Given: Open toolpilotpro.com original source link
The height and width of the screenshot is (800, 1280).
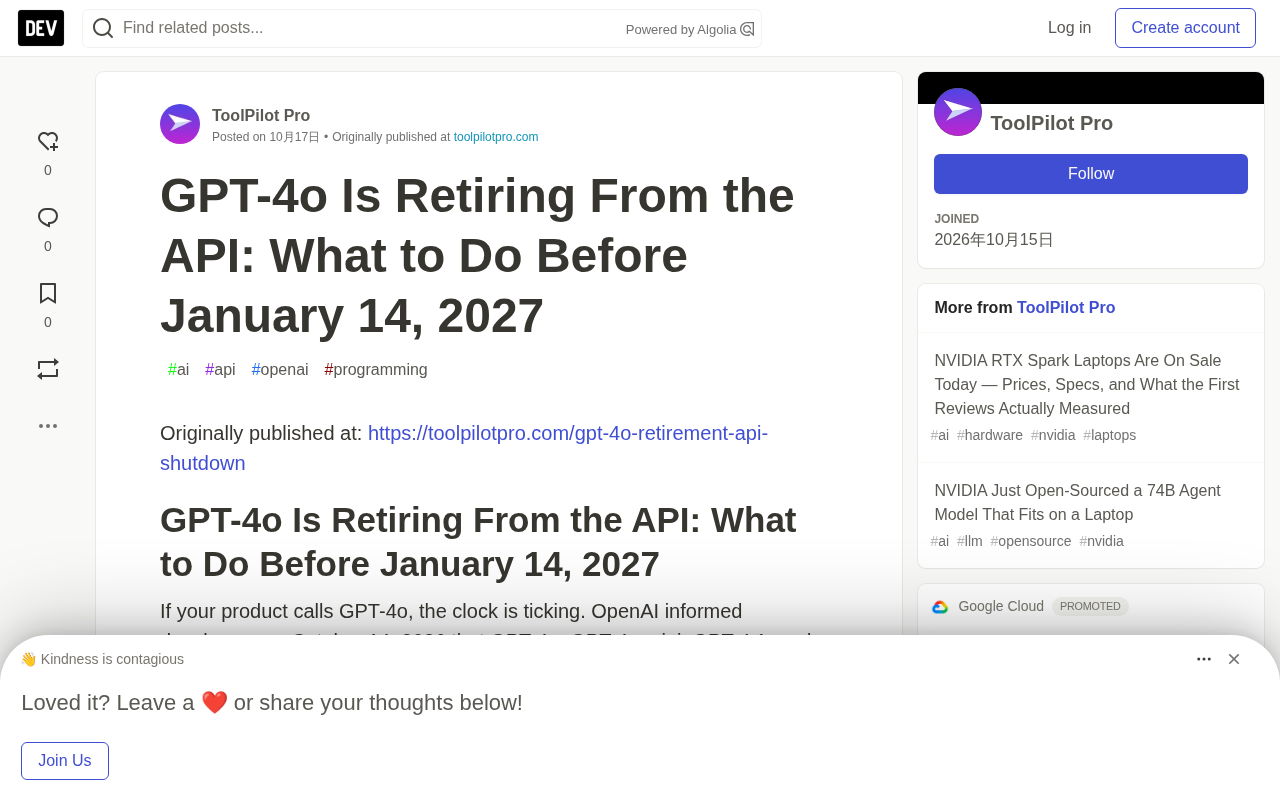Looking at the screenshot, I should (496, 137).
